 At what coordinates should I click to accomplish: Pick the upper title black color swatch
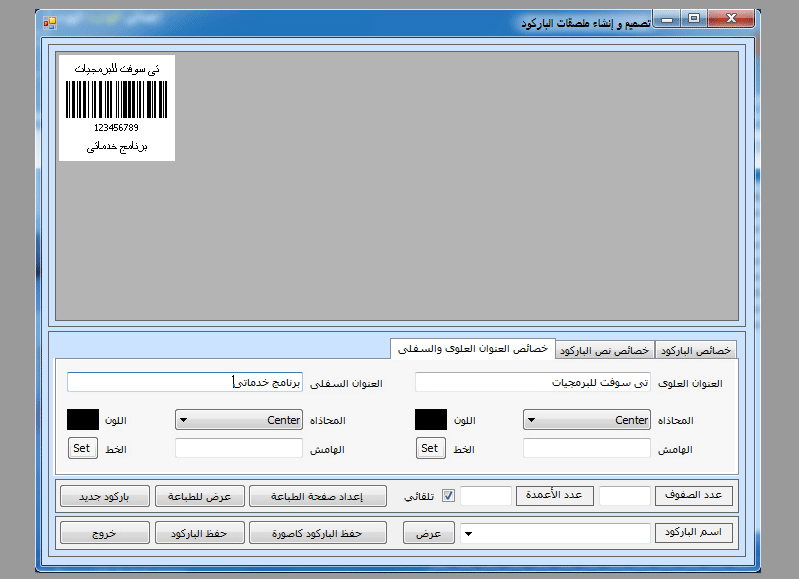coord(431,419)
